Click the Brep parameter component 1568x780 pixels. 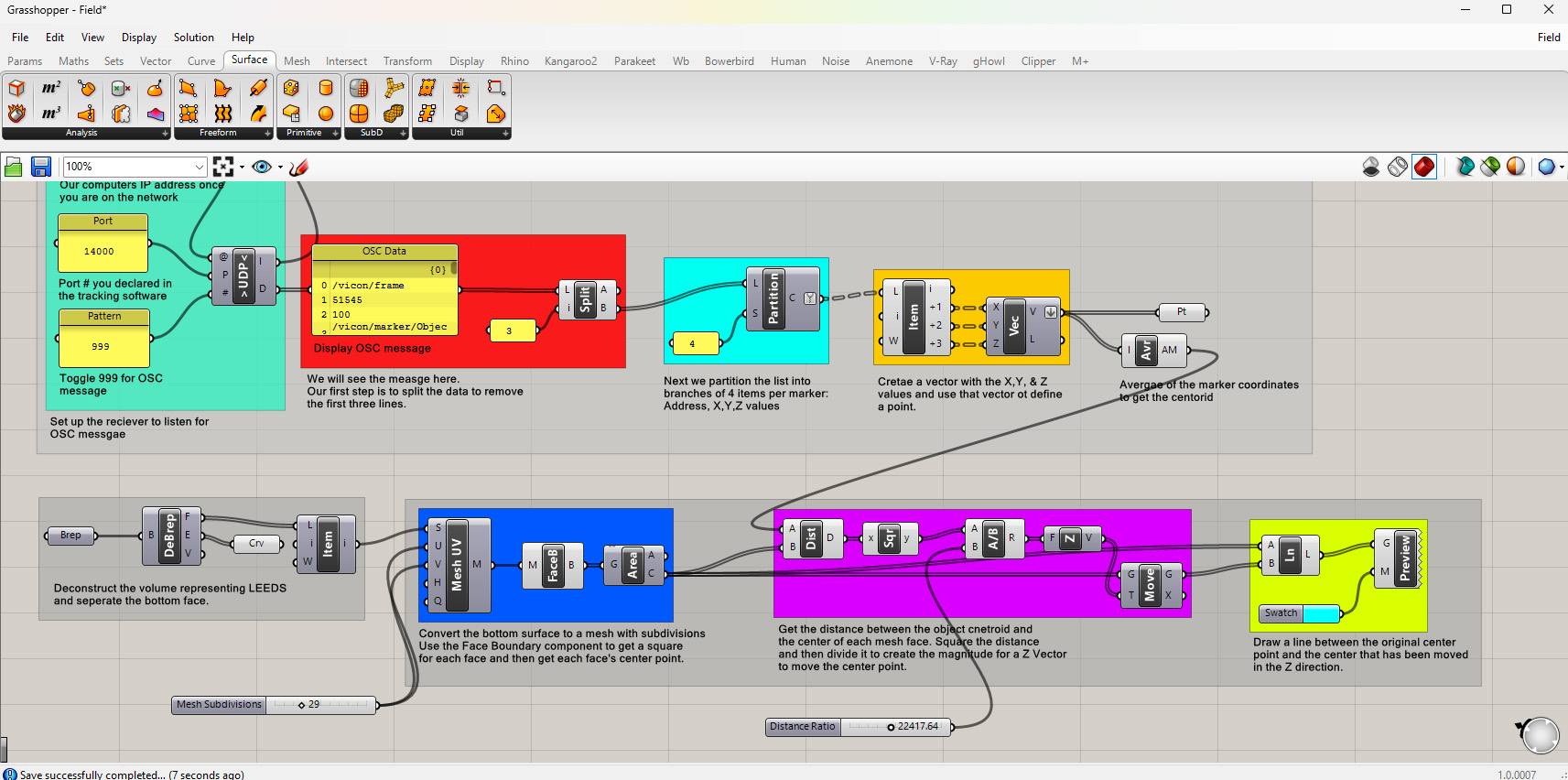[70, 536]
